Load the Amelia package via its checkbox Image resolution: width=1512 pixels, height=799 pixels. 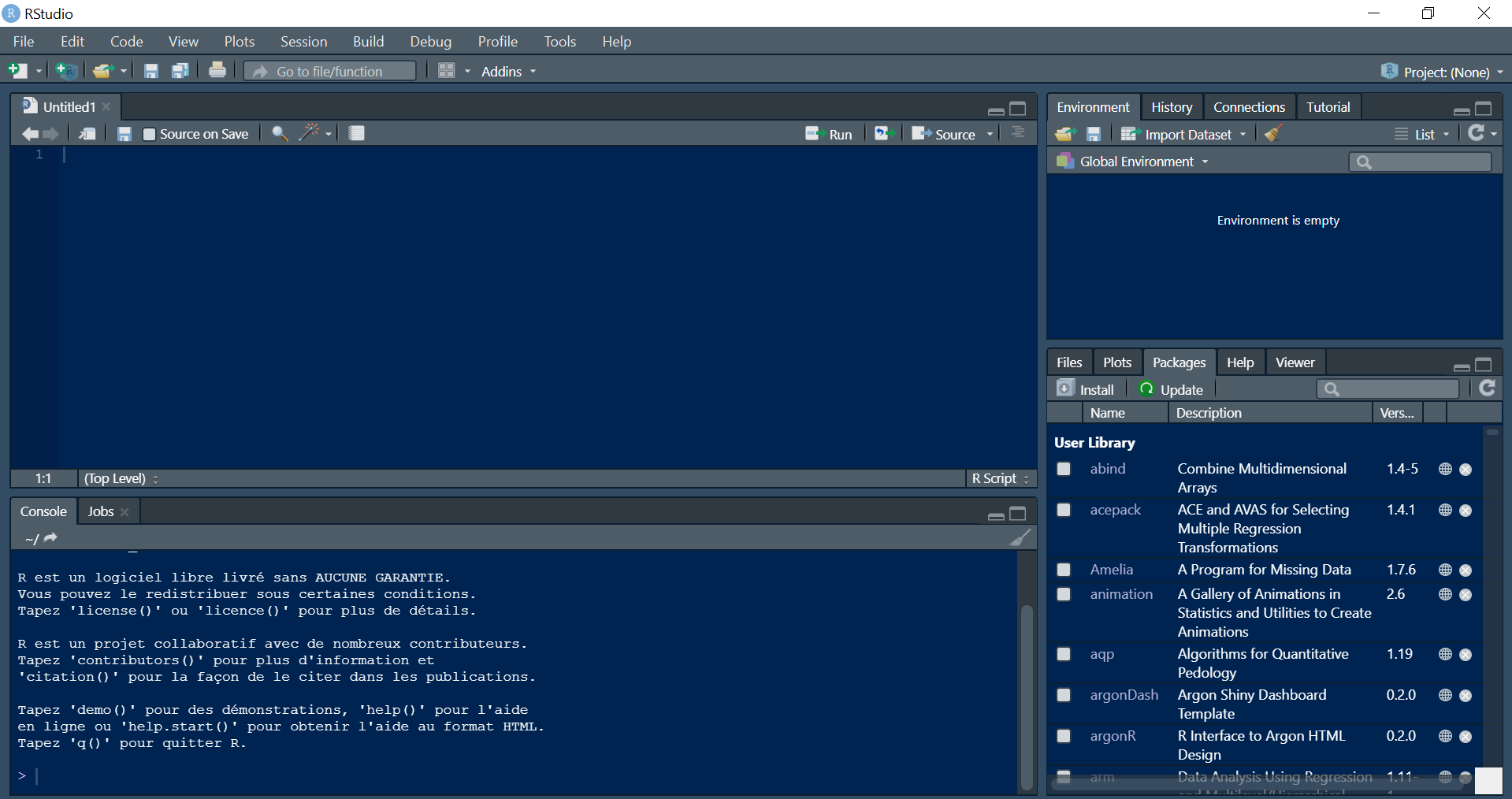1063,570
